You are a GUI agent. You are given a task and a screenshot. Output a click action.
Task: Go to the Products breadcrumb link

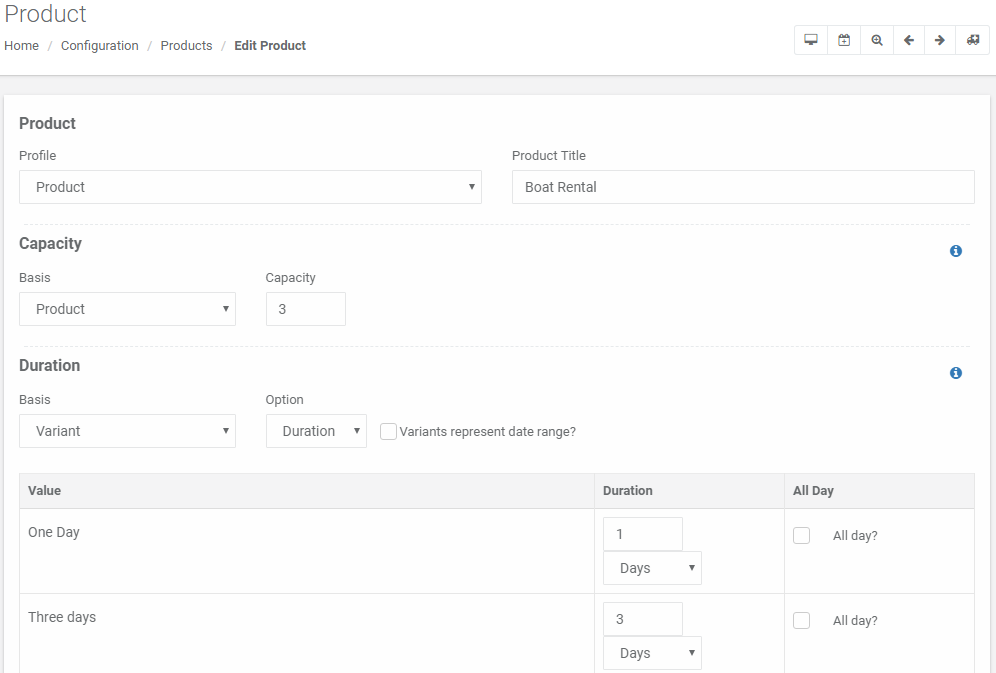coord(186,46)
